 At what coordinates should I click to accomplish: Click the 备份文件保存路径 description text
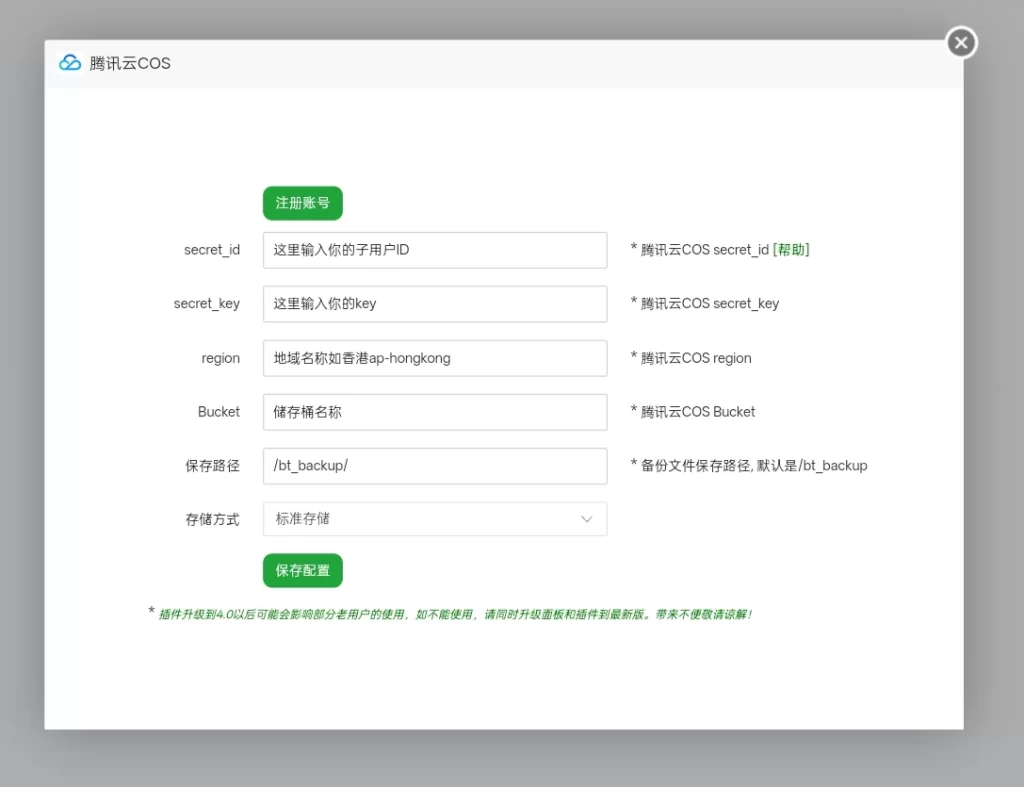click(x=749, y=465)
